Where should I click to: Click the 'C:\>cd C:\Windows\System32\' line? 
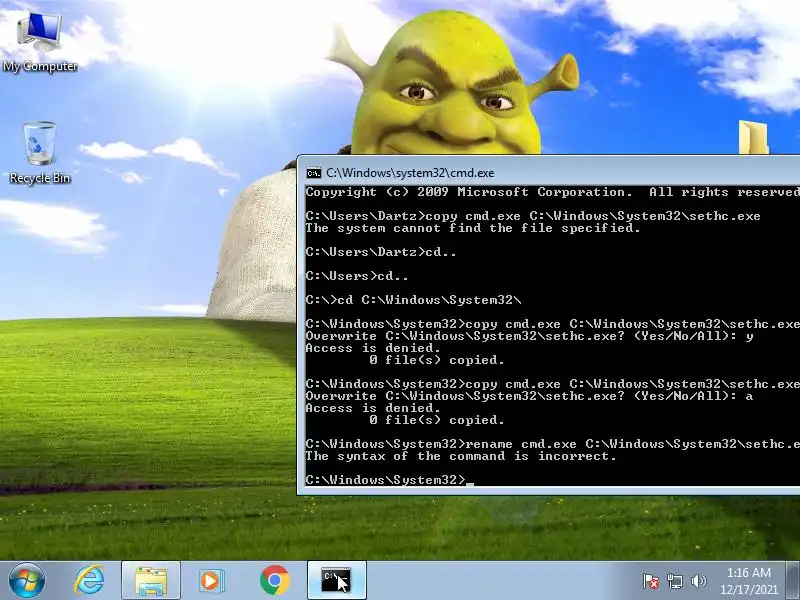(x=413, y=300)
